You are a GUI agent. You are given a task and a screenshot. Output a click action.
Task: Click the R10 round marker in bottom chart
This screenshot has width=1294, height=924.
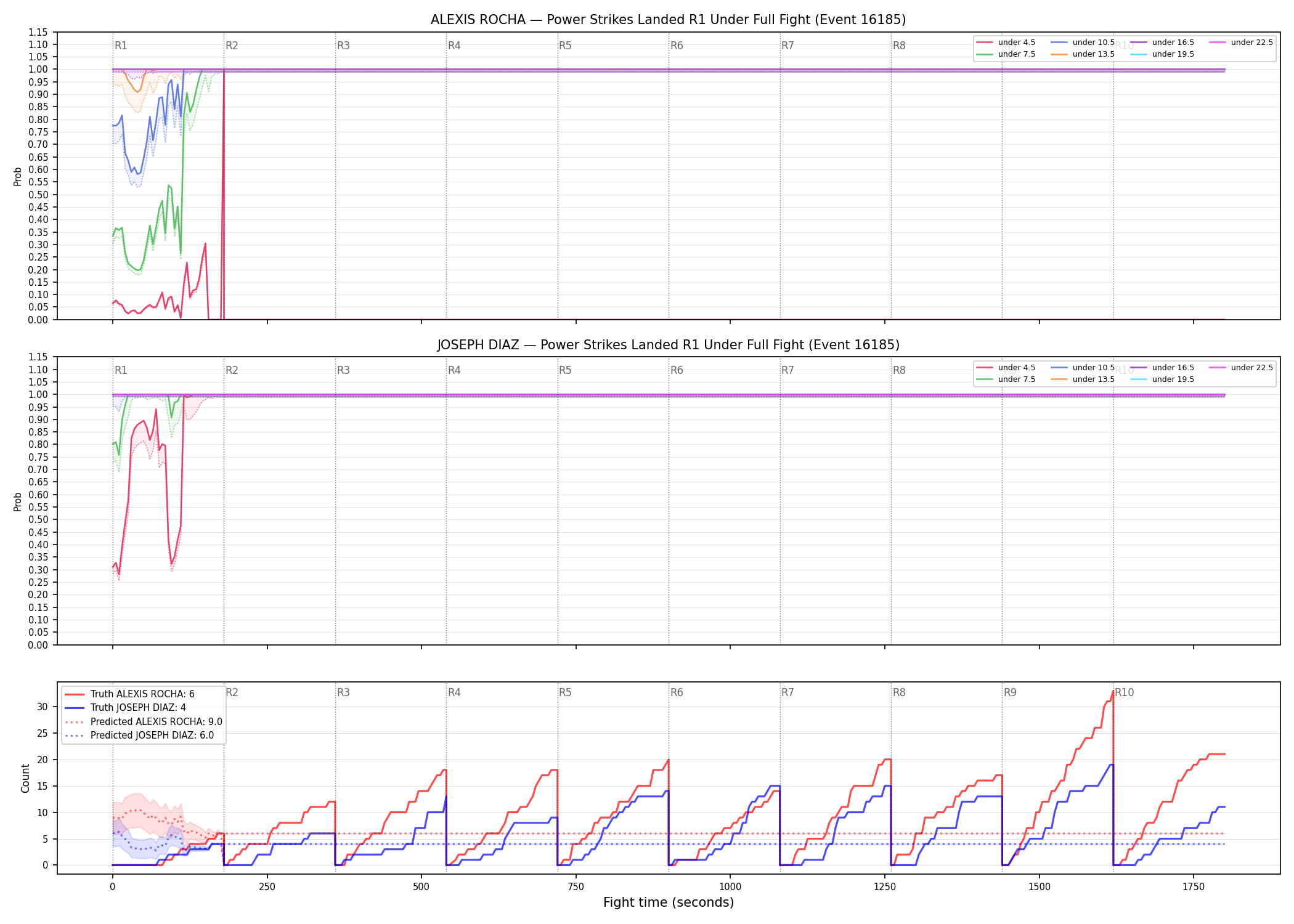click(x=1124, y=692)
